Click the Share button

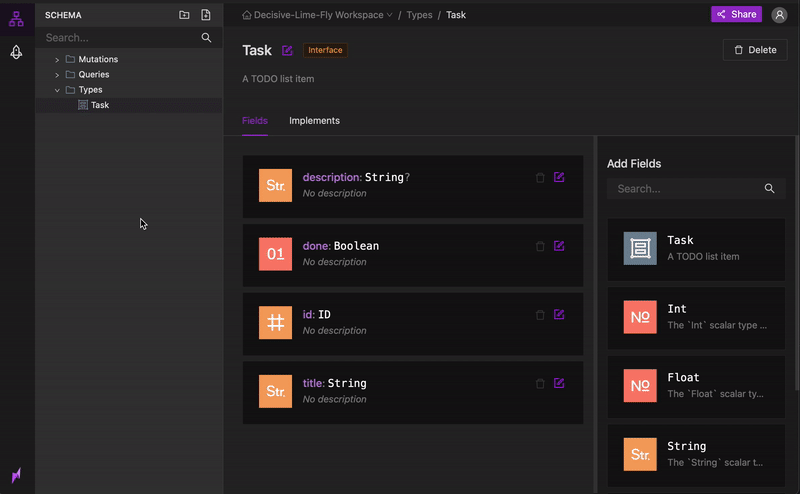coord(736,14)
